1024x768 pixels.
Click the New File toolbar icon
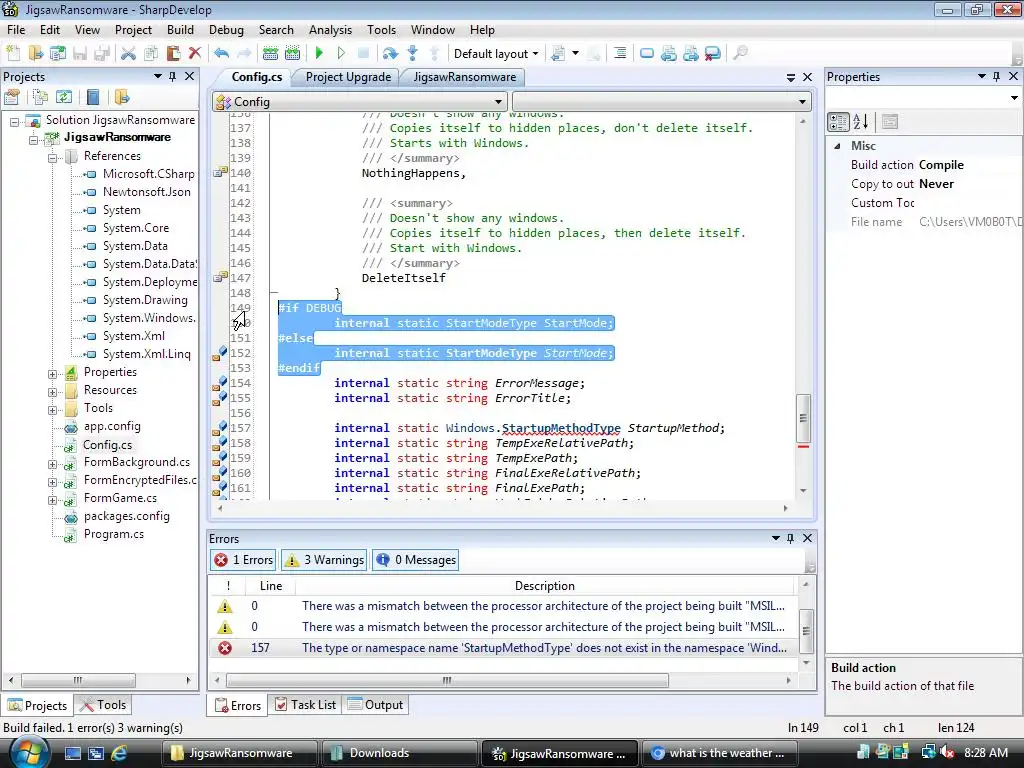pos(13,54)
